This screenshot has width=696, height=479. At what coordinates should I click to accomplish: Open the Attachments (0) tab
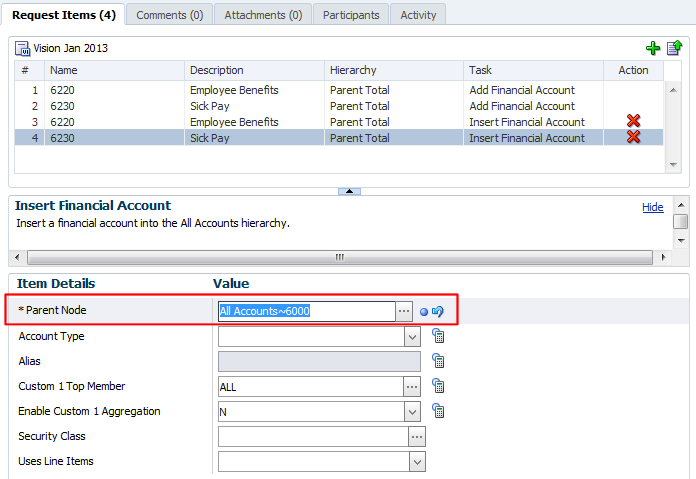263,15
